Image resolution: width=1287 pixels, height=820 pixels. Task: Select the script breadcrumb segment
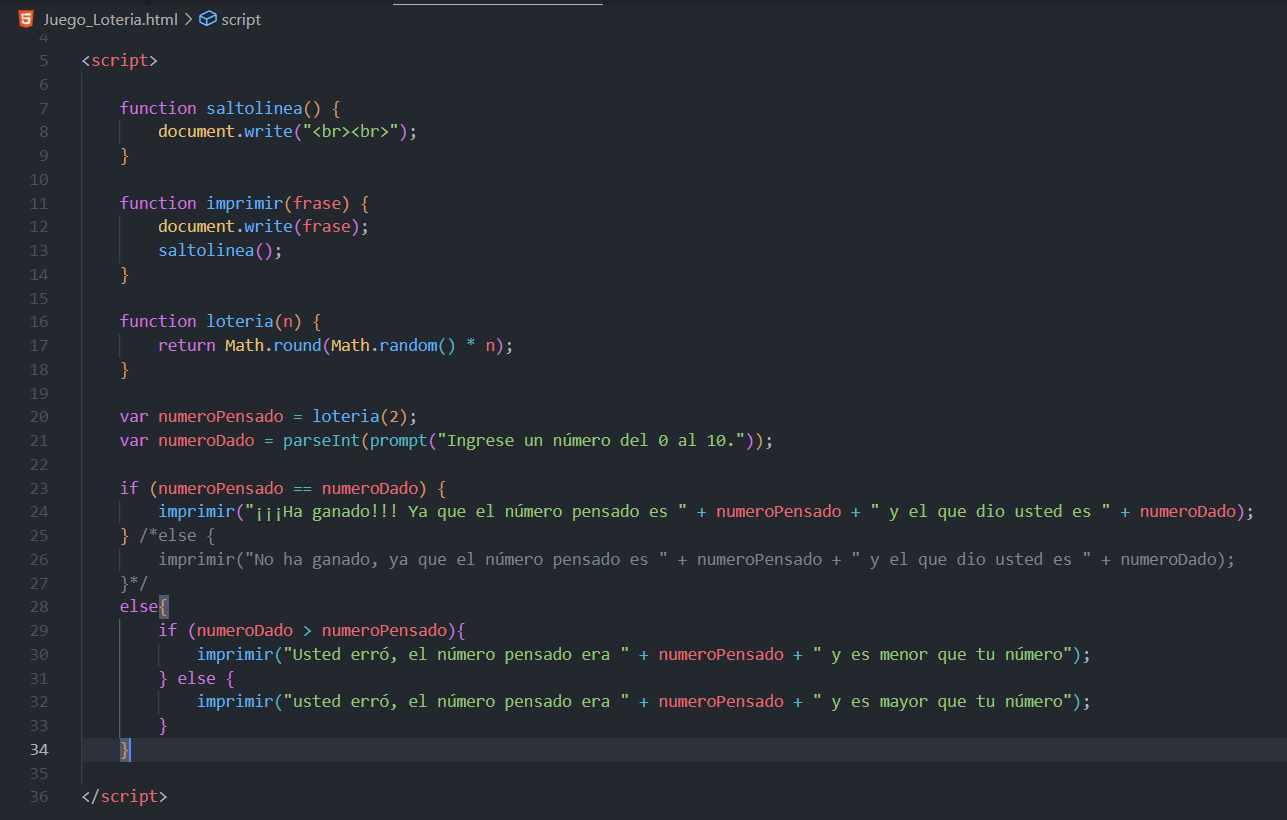(x=241, y=19)
